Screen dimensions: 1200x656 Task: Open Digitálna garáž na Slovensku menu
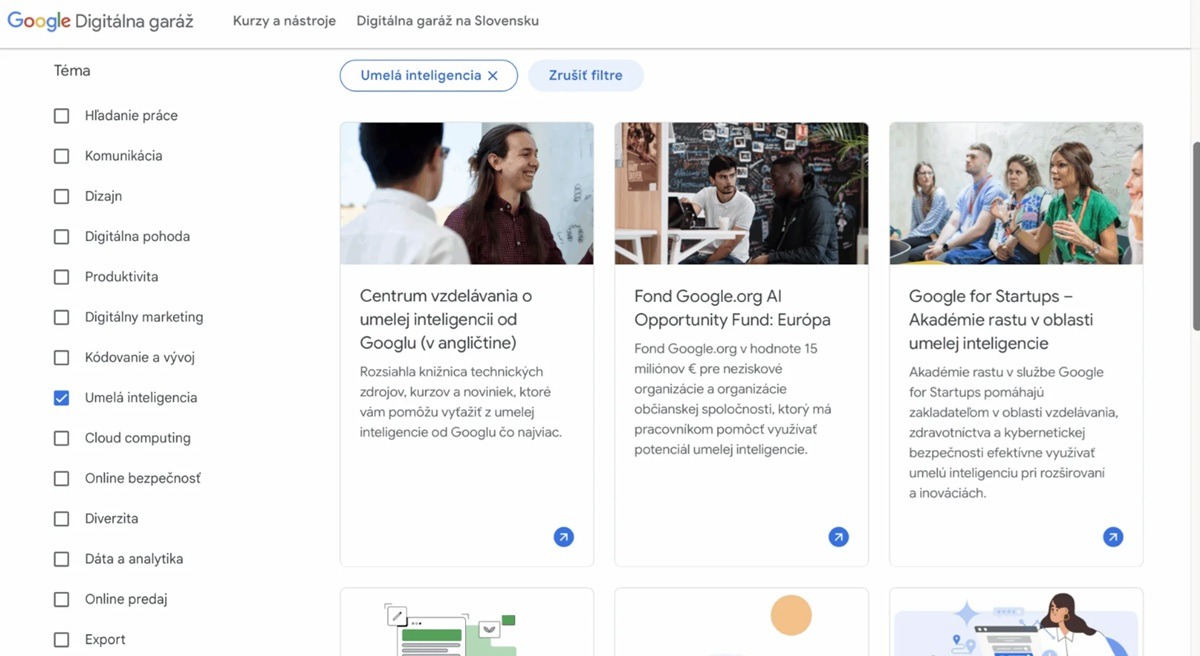(x=448, y=21)
